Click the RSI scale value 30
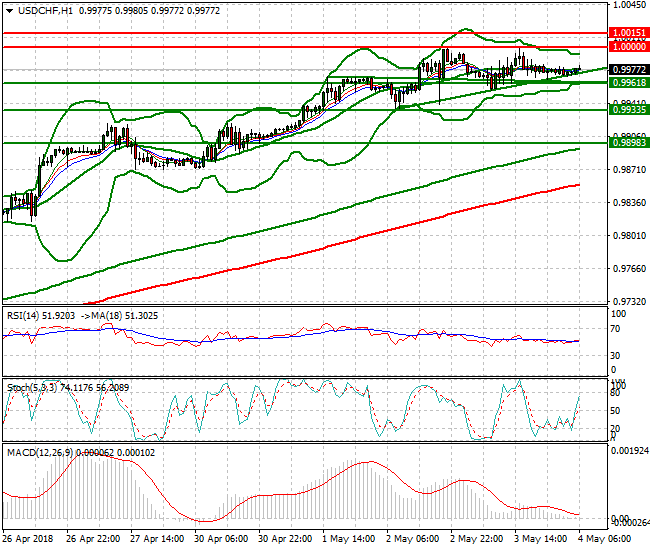 pyautogui.click(x=616, y=356)
